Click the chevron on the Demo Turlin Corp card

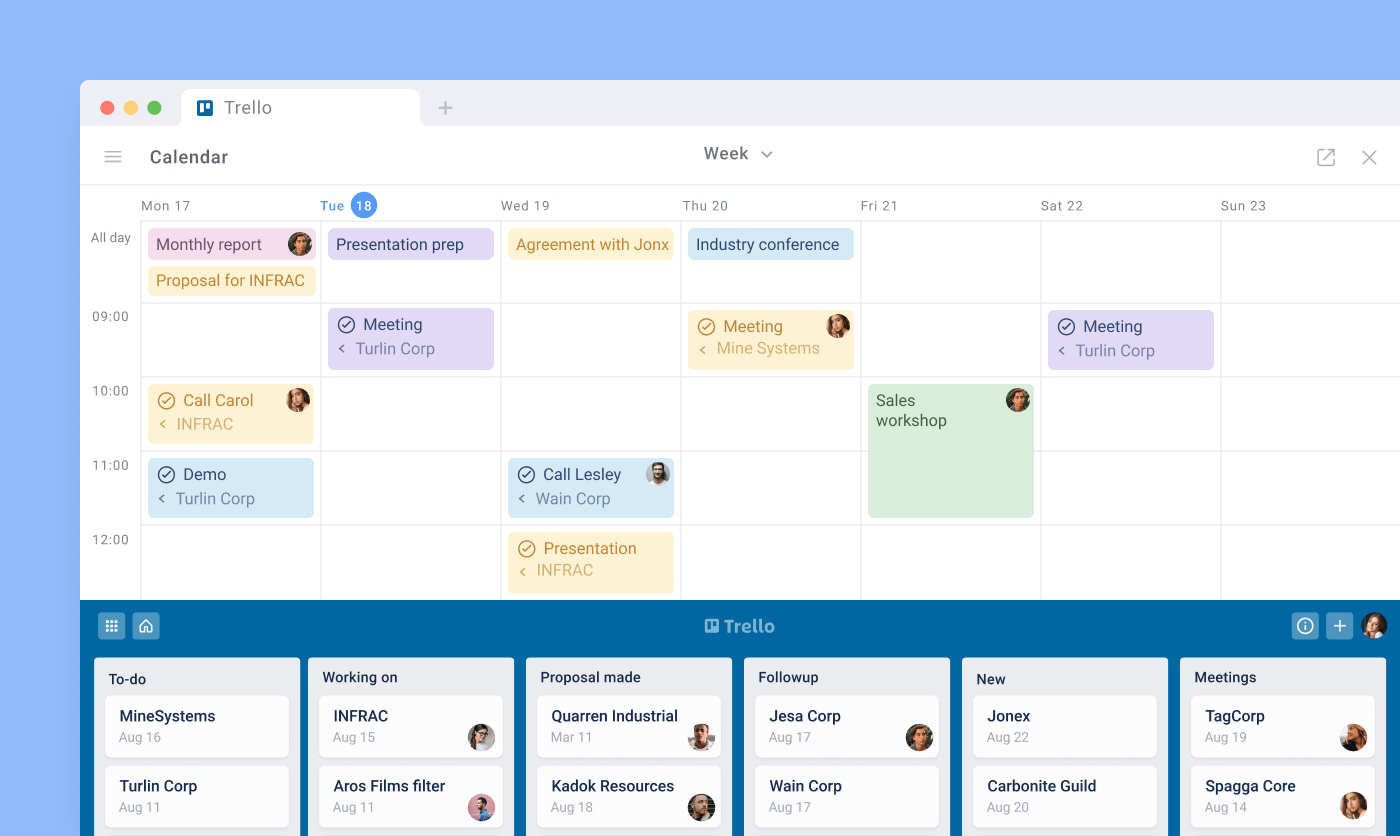point(162,496)
